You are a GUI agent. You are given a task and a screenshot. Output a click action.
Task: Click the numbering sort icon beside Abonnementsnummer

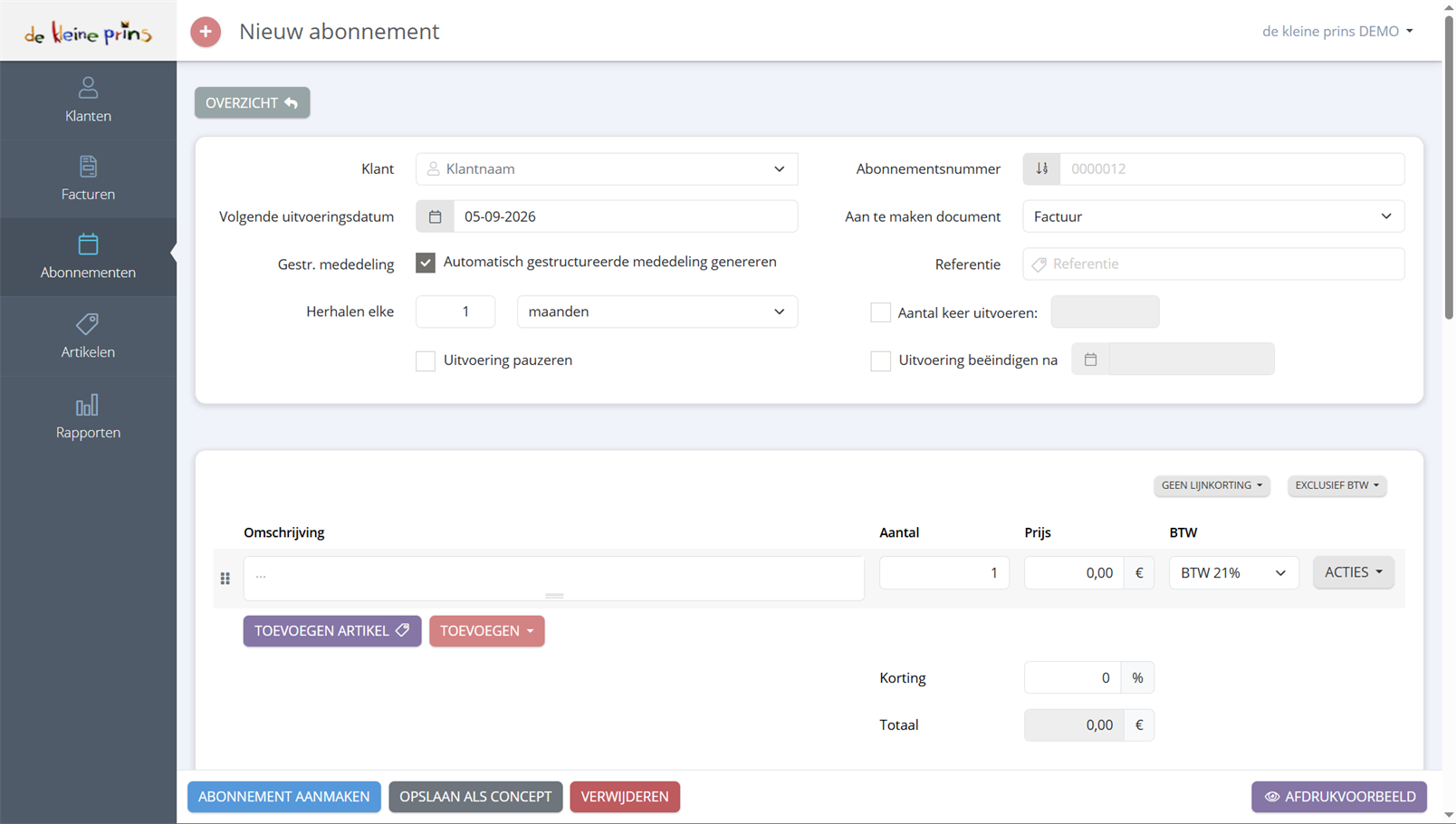click(1042, 168)
